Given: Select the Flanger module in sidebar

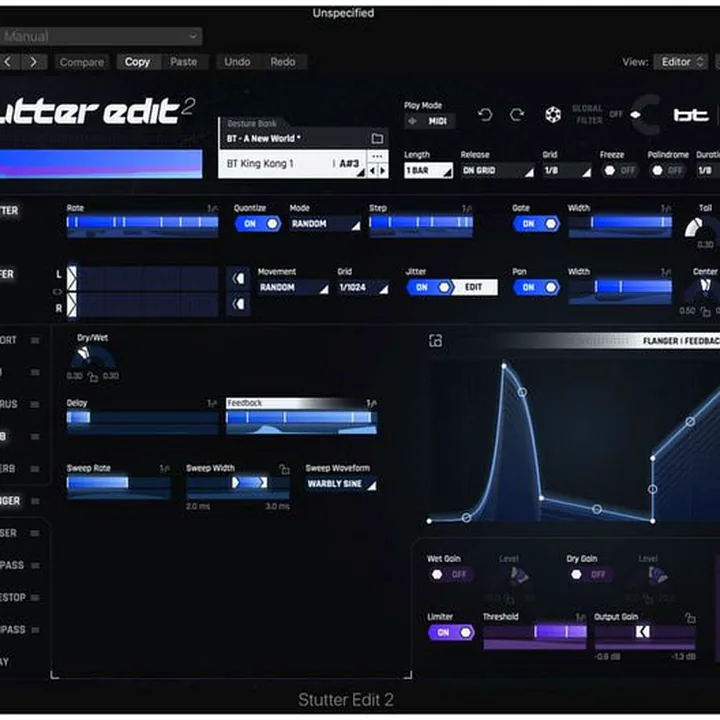Looking at the screenshot, I should click(10, 501).
